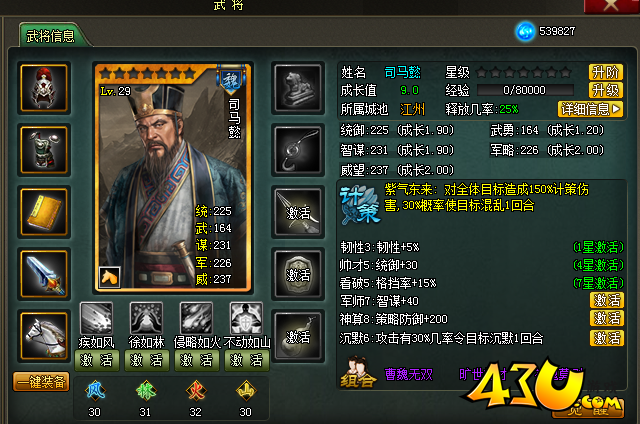The image size is (640, 424).
Task: Click the 疾如风 skill icon
Action: (96, 318)
